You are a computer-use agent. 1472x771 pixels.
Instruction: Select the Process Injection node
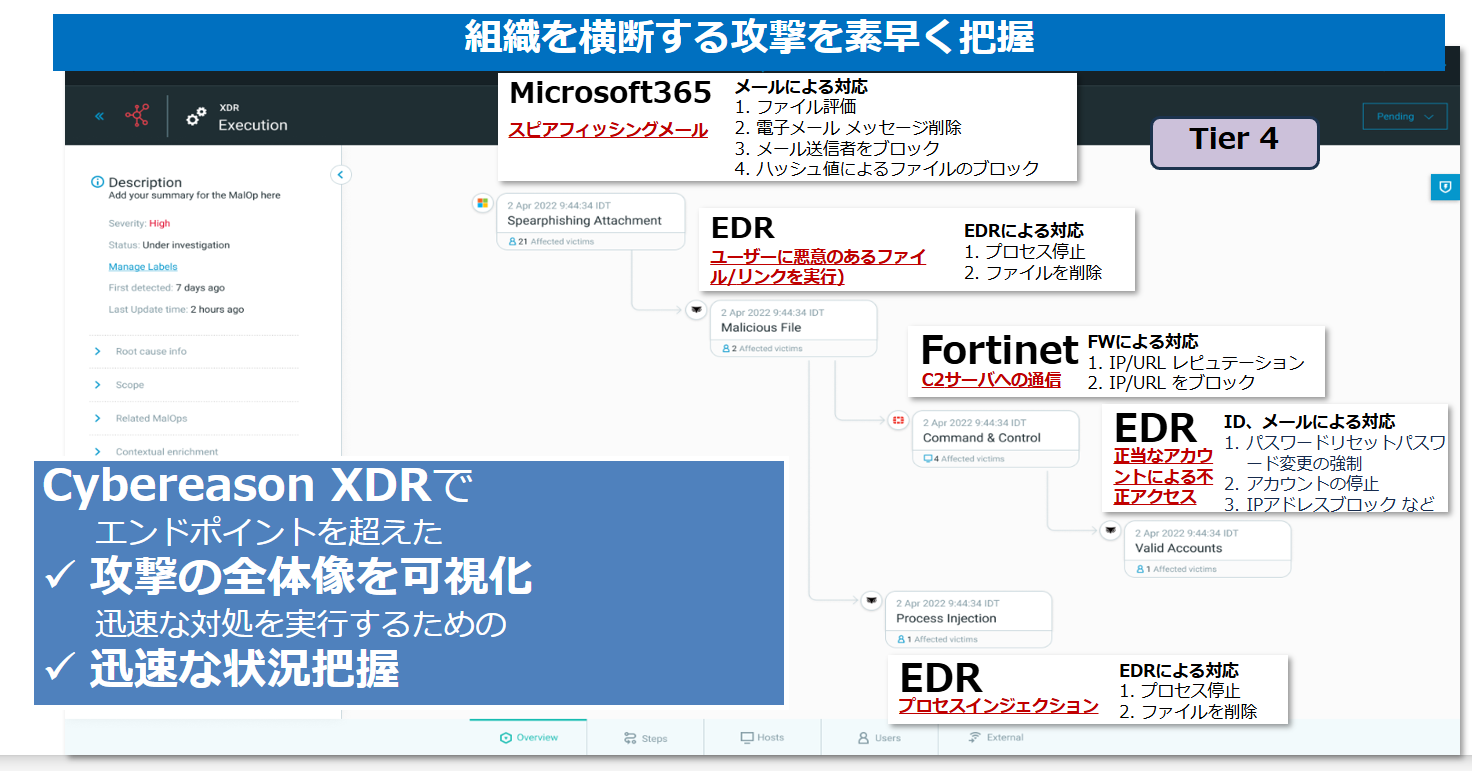pyautogui.click(x=969, y=619)
